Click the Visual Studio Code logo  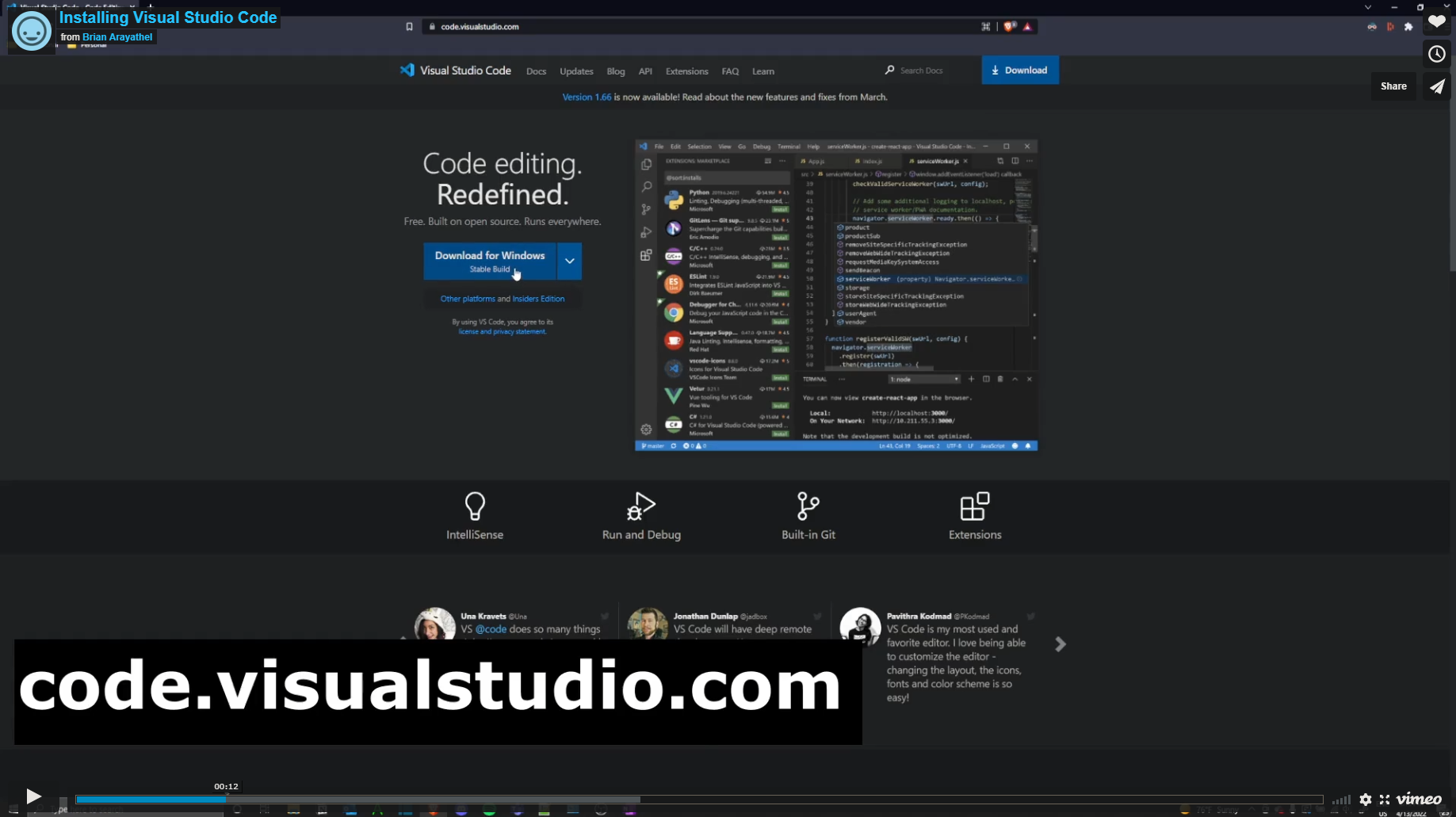456,71
